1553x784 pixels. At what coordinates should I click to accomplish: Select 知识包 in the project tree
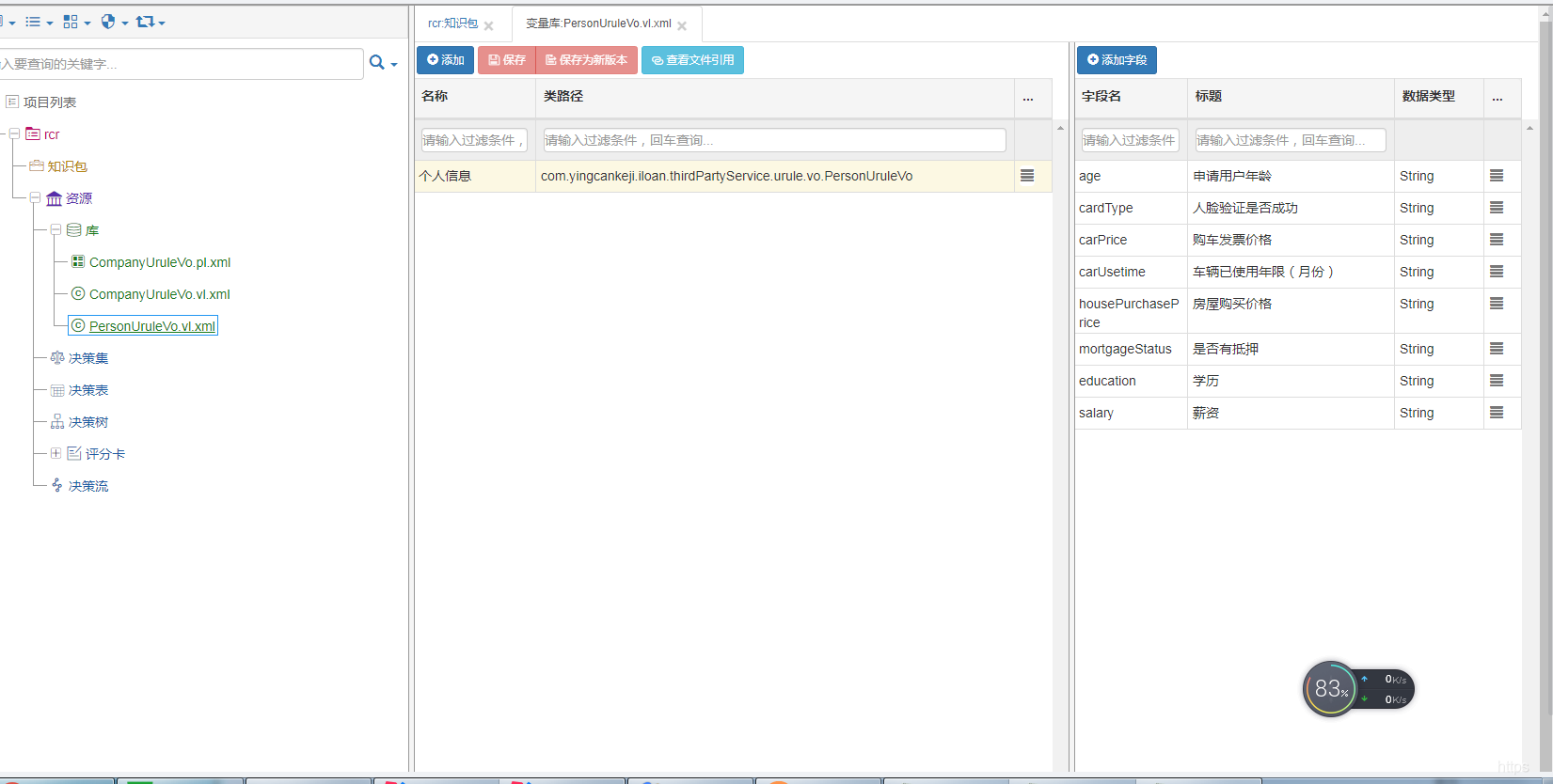coord(67,166)
